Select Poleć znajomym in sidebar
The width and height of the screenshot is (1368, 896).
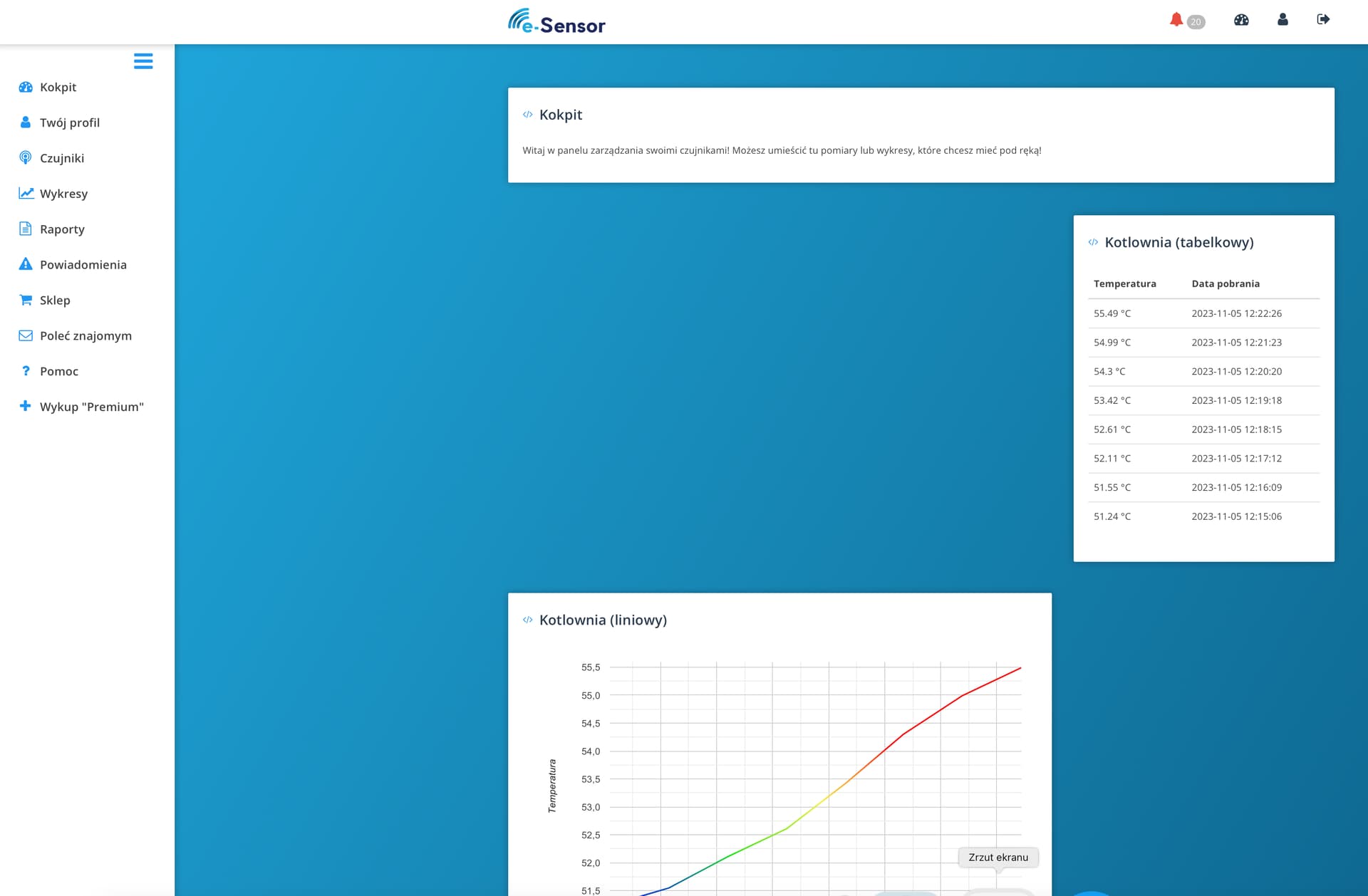point(85,336)
